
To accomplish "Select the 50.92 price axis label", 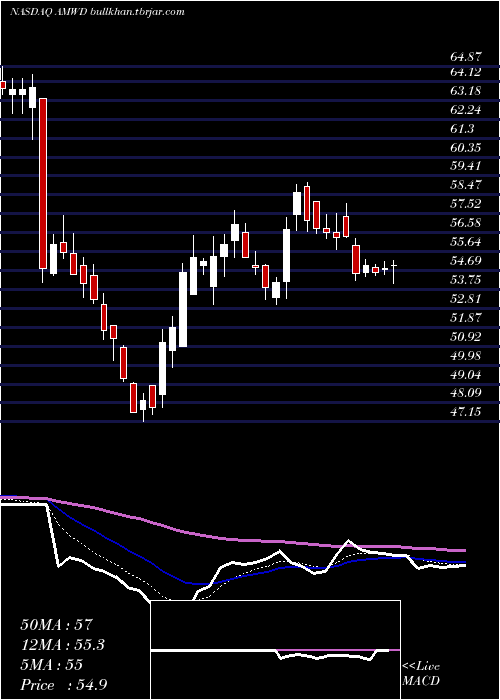I will click(466, 336).
